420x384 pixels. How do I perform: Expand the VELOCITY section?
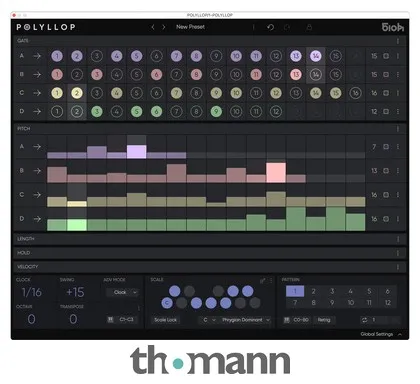[x=210, y=267]
